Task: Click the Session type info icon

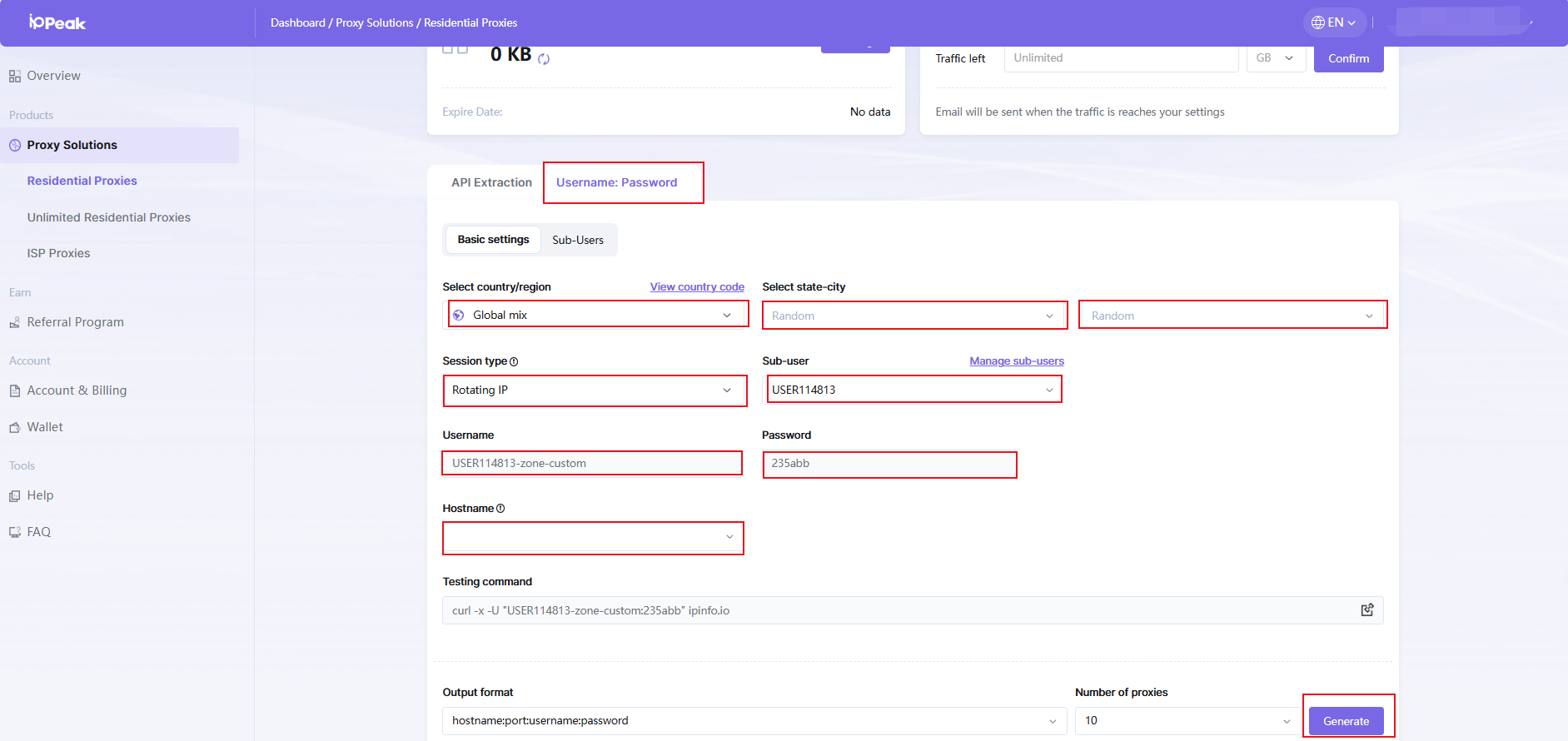Action: [514, 361]
